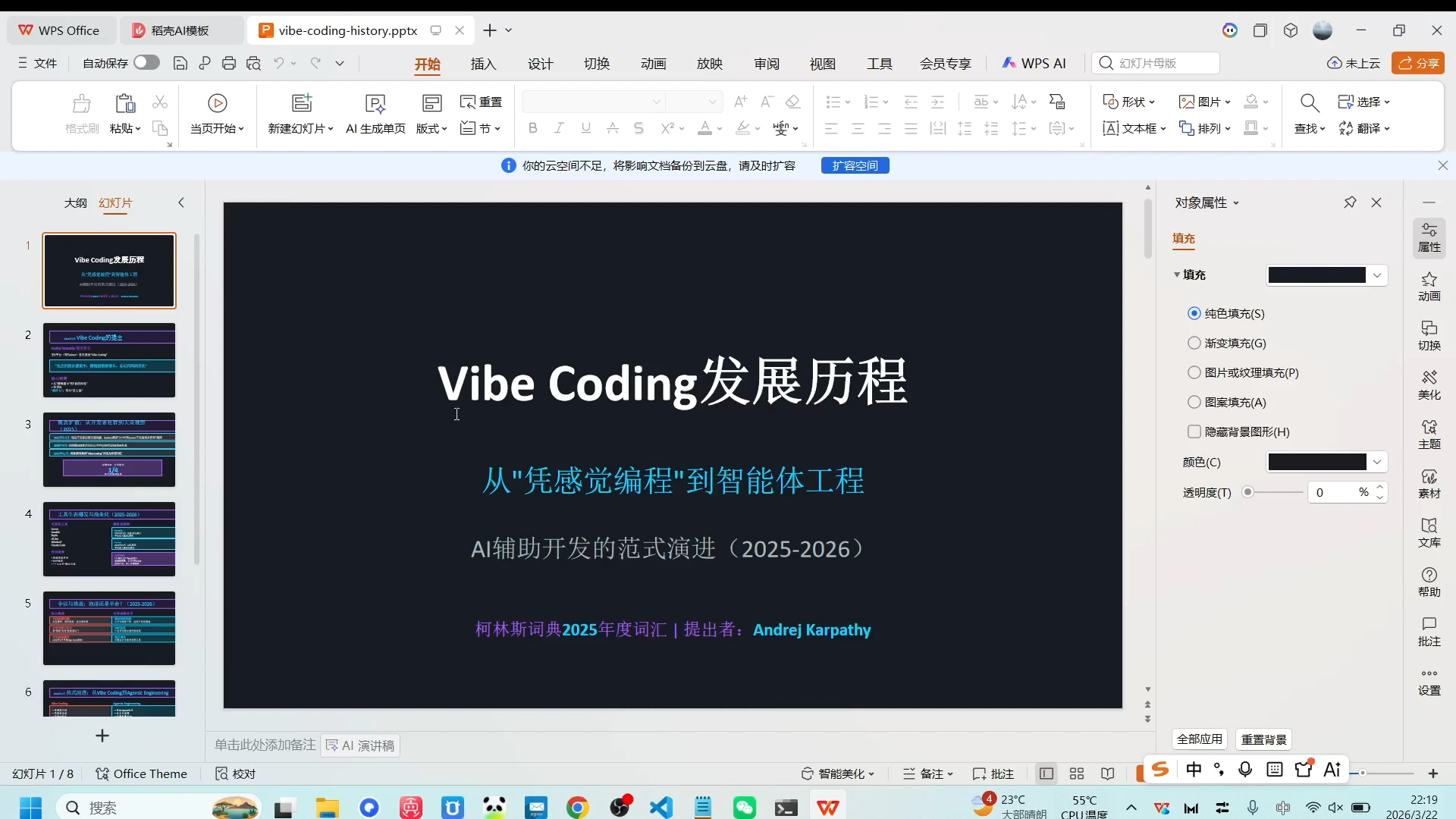Screen dimensions: 1456x819
Task: Switch to the 大纲 tab in the slide panel
Action: [x=75, y=202]
